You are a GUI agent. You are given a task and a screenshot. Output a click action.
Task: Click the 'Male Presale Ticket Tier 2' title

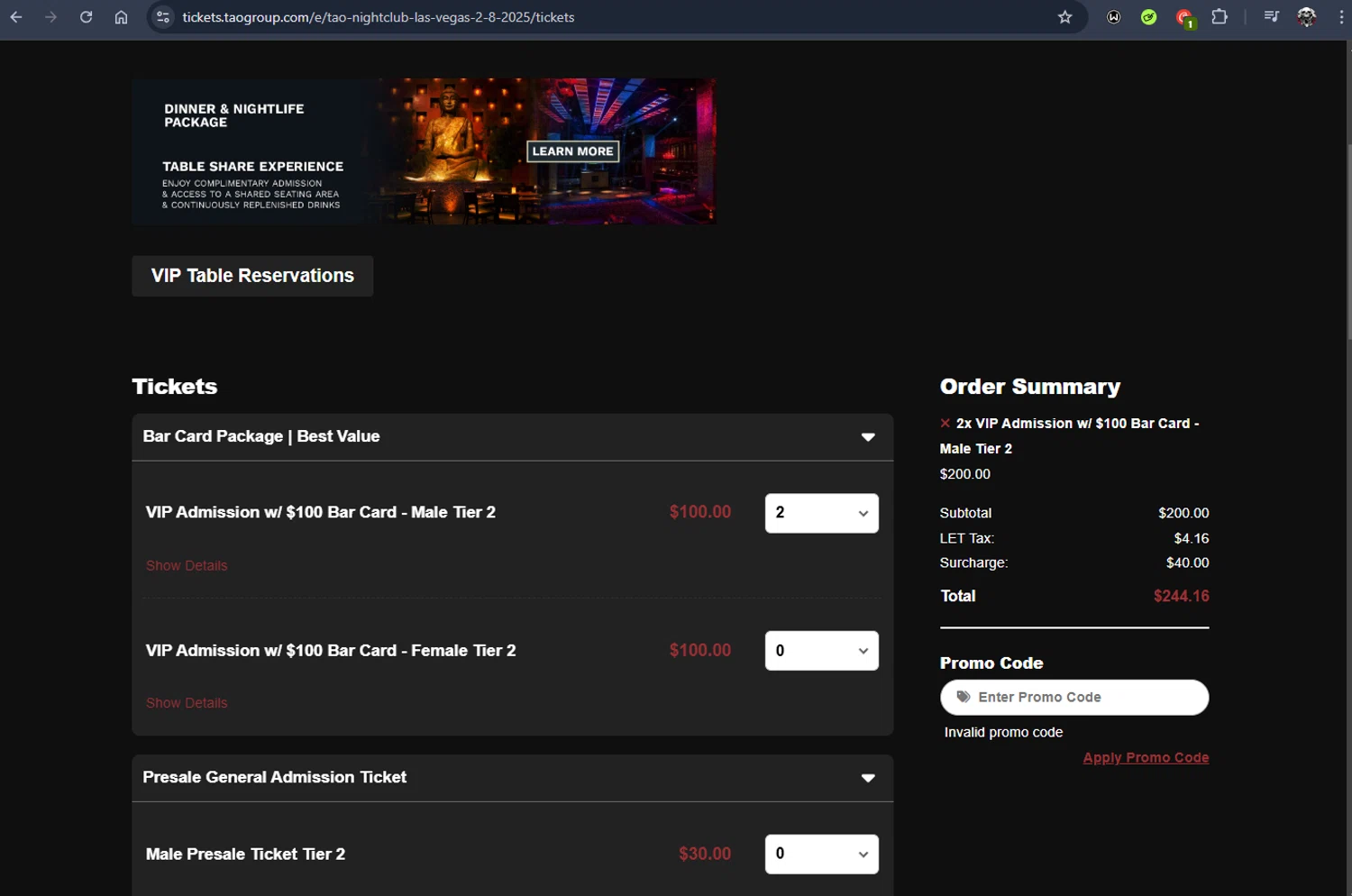245,854
